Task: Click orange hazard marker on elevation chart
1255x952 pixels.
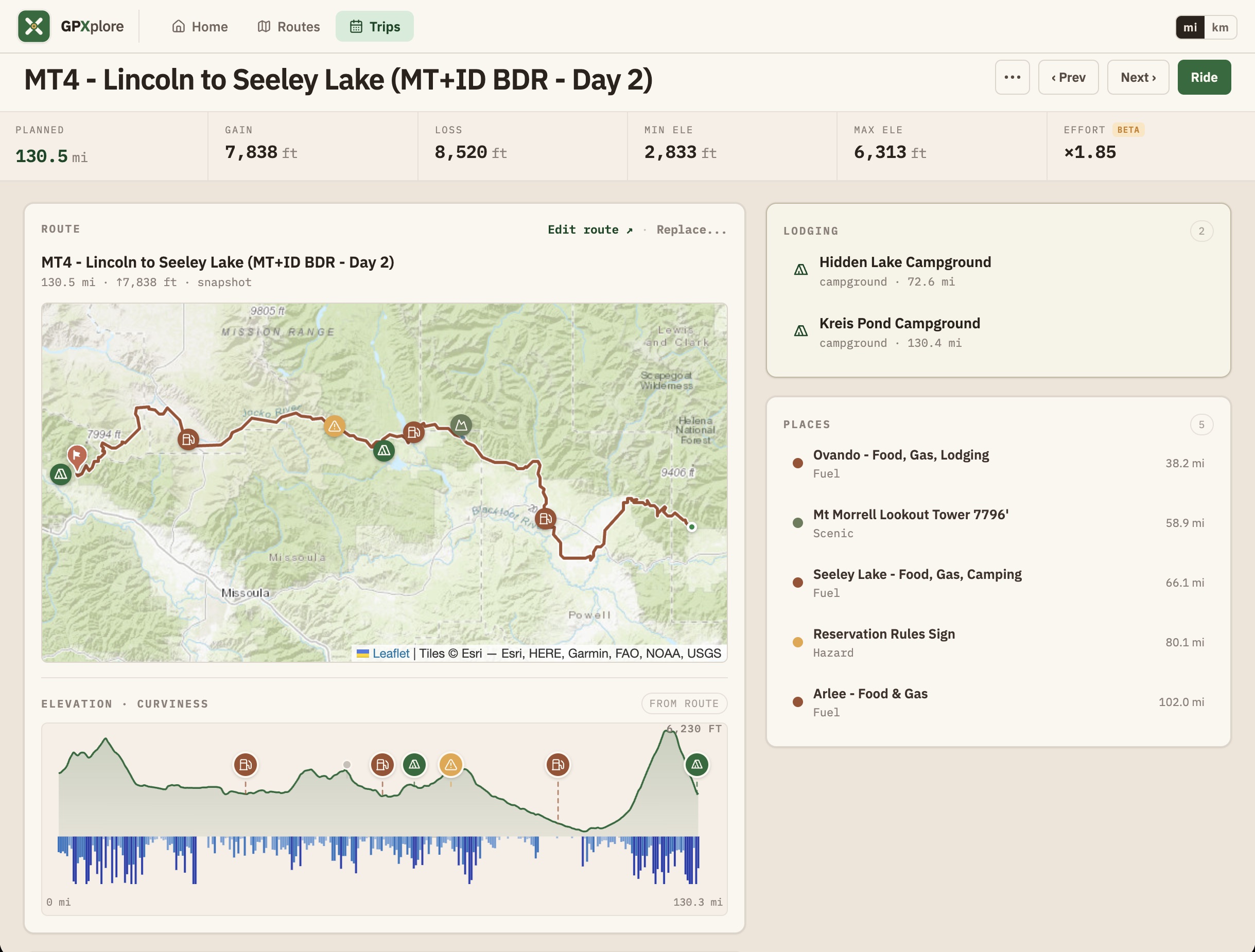Action: [x=451, y=765]
